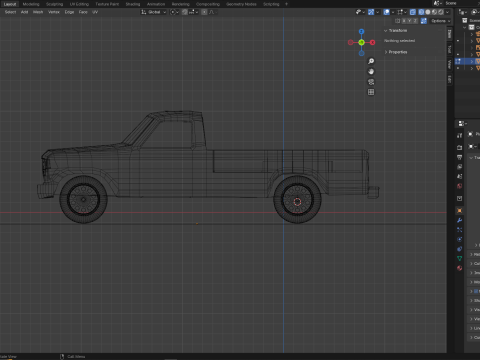Switch to Solid viewport shading

tap(428, 12)
